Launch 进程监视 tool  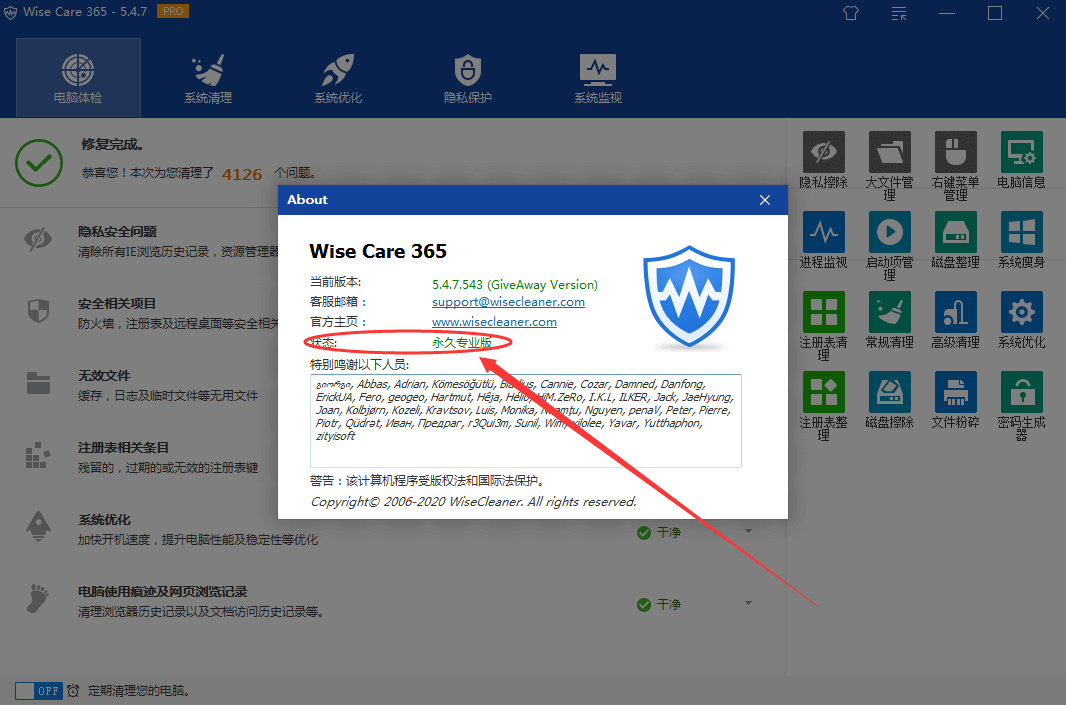[823, 240]
